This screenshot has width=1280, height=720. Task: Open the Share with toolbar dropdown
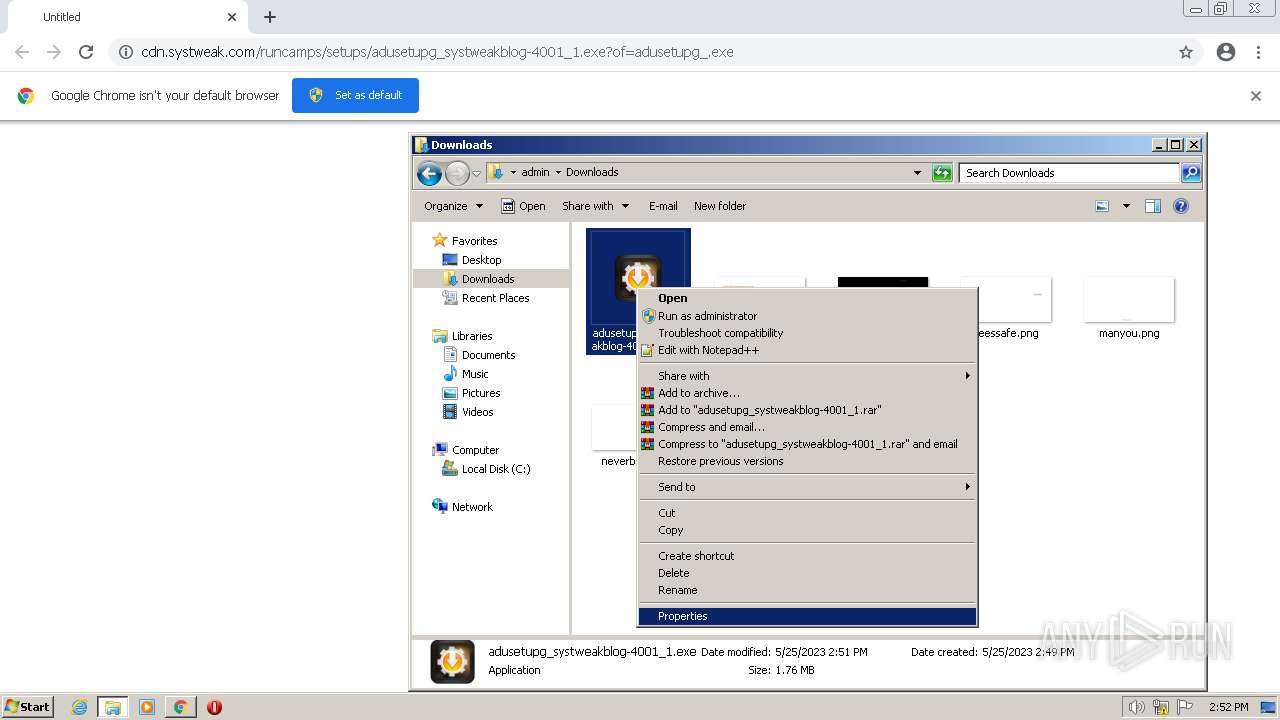(x=596, y=206)
